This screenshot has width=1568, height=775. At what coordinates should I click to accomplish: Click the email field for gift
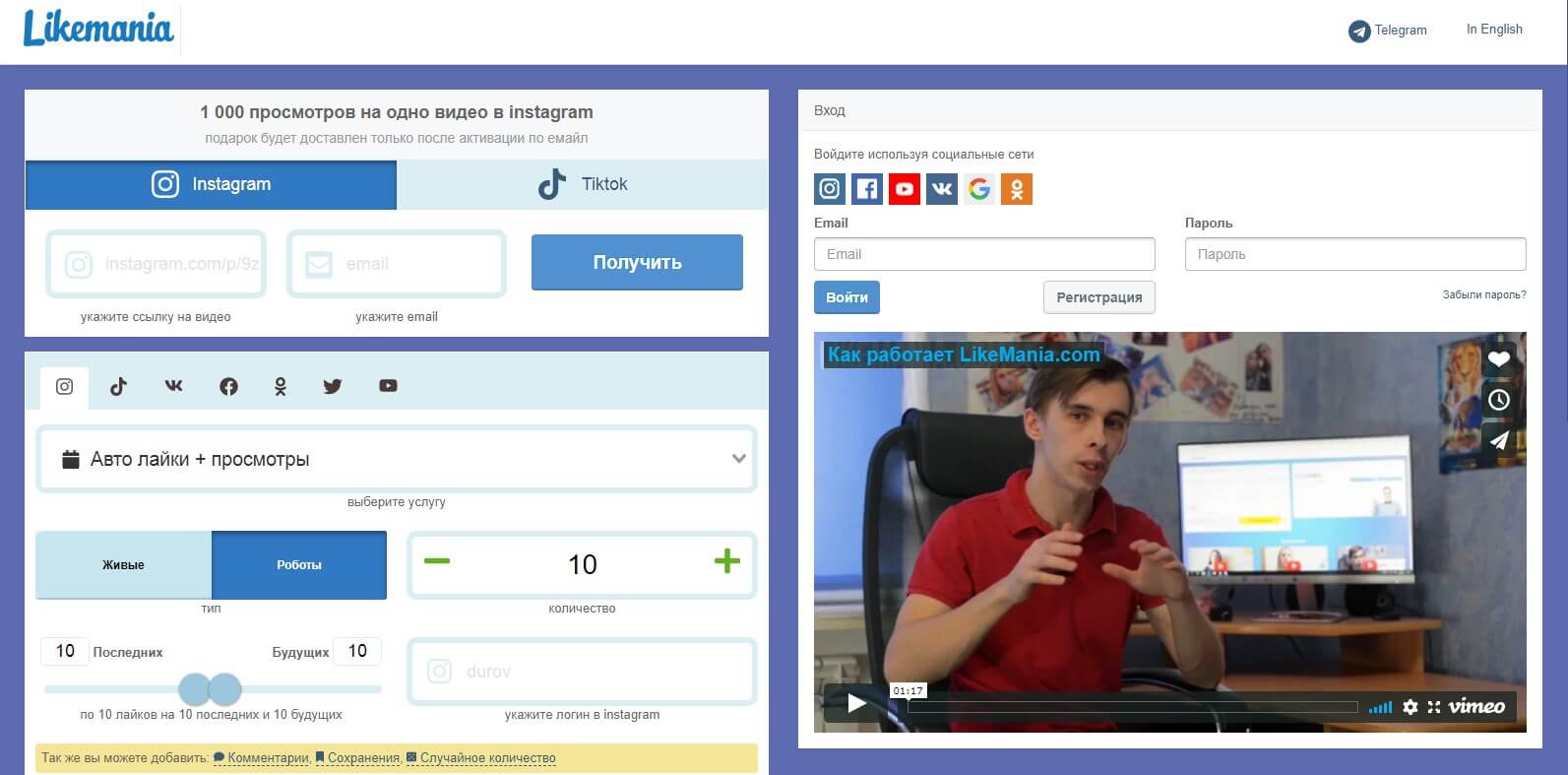(397, 264)
